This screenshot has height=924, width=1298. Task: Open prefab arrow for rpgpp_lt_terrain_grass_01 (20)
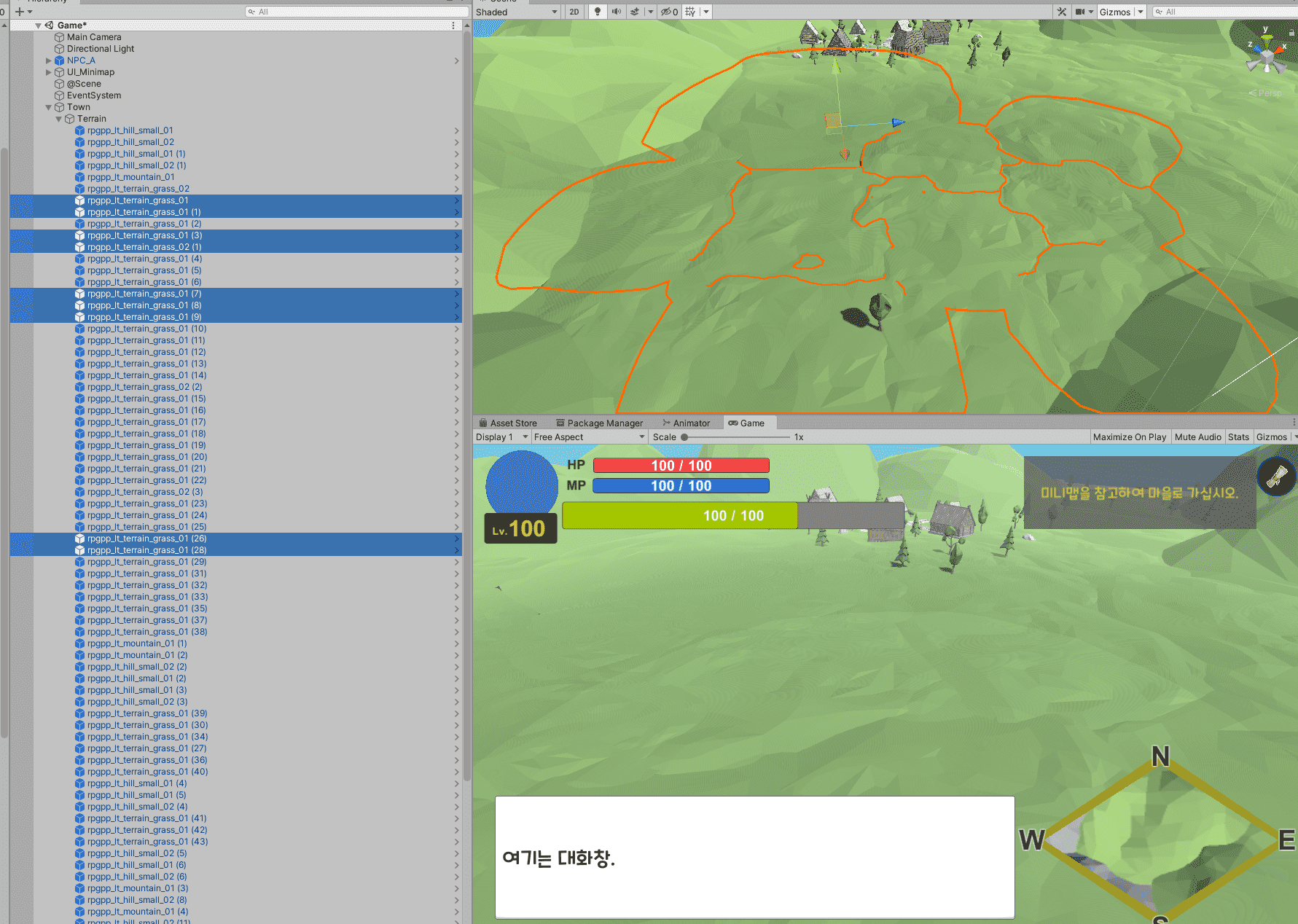pos(457,457)
